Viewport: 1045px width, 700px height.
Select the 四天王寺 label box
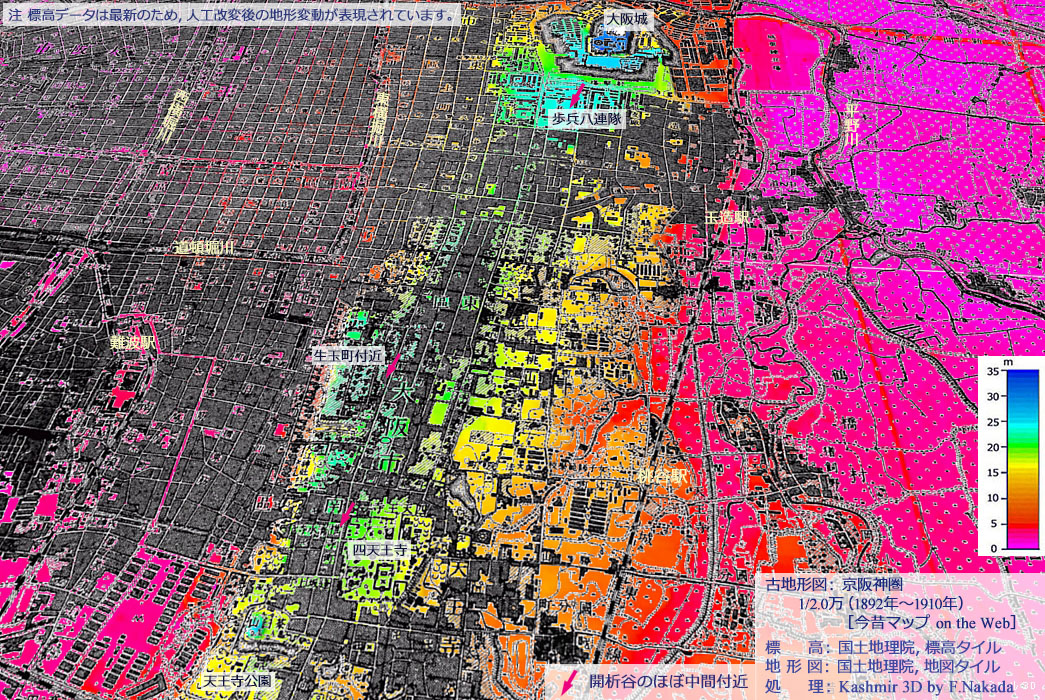(x=380, y=549)
